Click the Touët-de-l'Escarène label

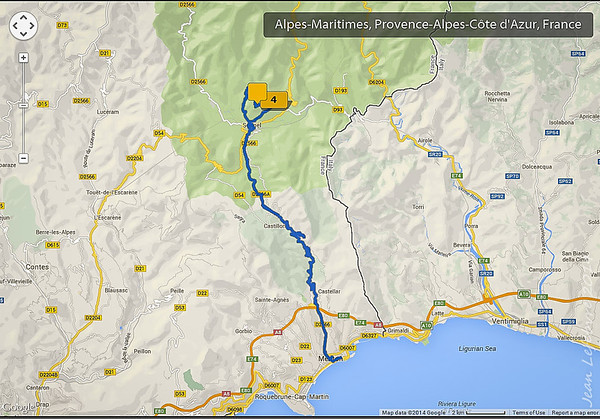pos(112,192)
